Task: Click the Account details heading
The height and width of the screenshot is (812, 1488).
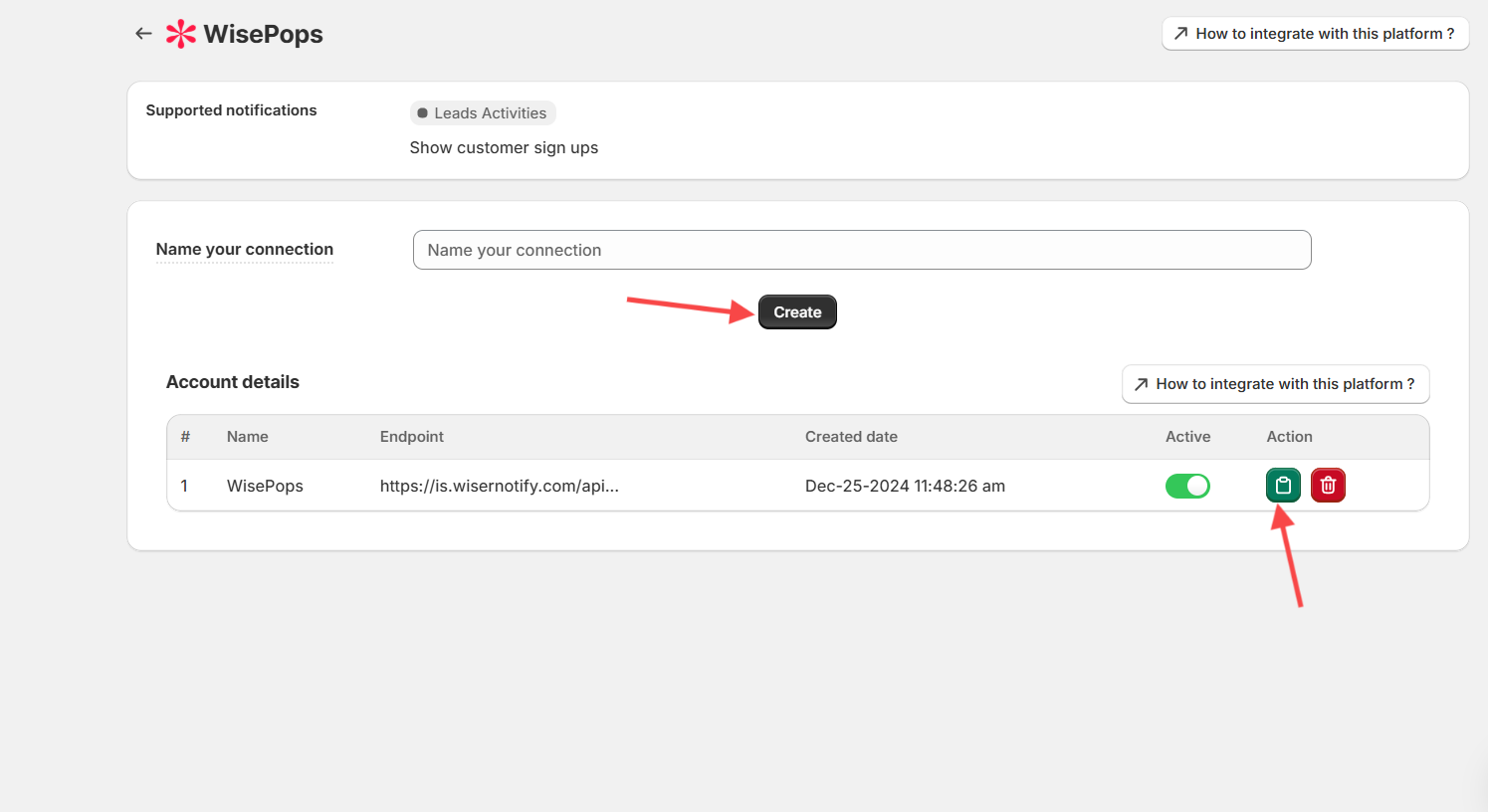Action: 233,382
